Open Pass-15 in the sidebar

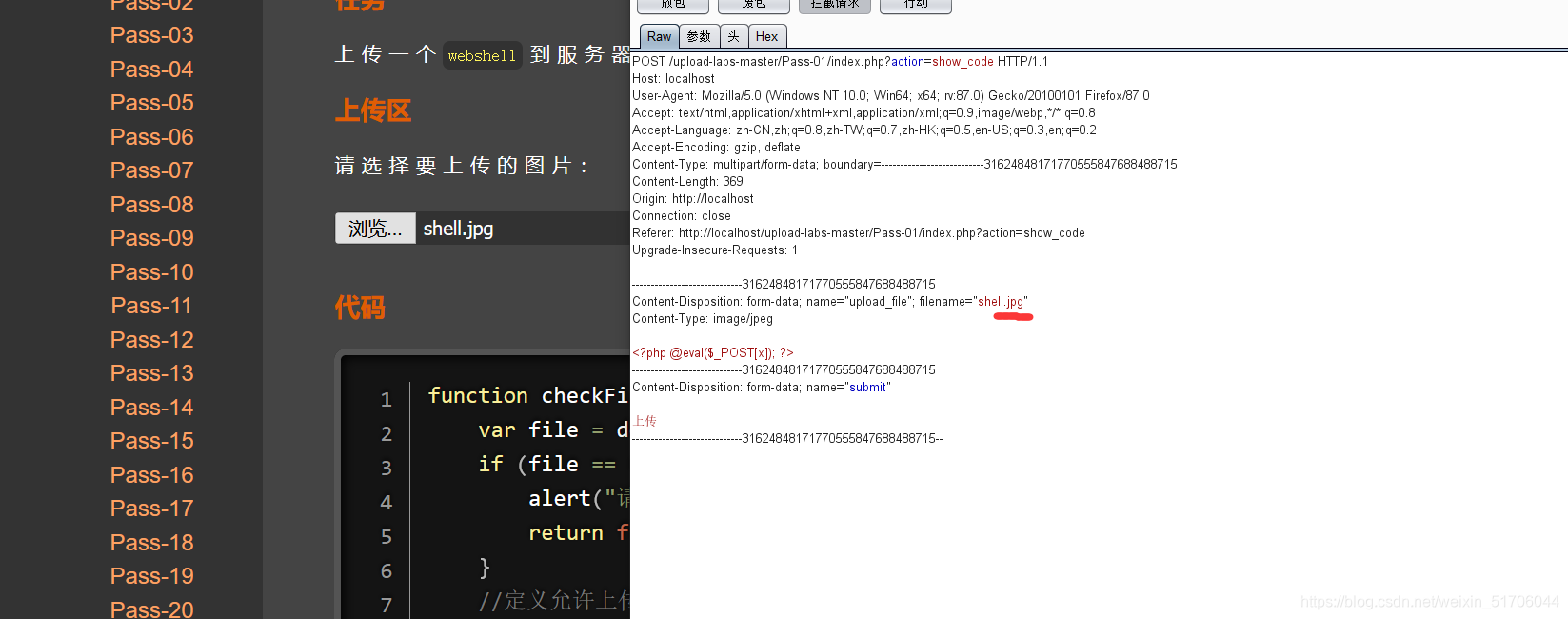tap(151, 441)
